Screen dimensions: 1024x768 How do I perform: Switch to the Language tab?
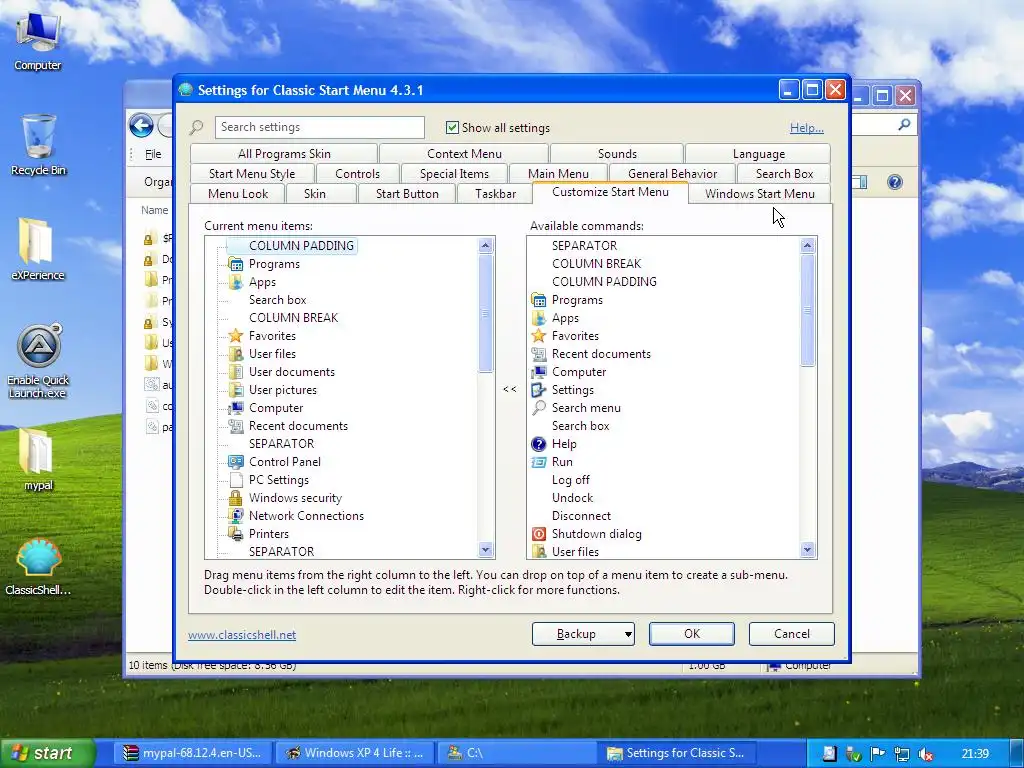pyautogui.click(x=758, y=153)
